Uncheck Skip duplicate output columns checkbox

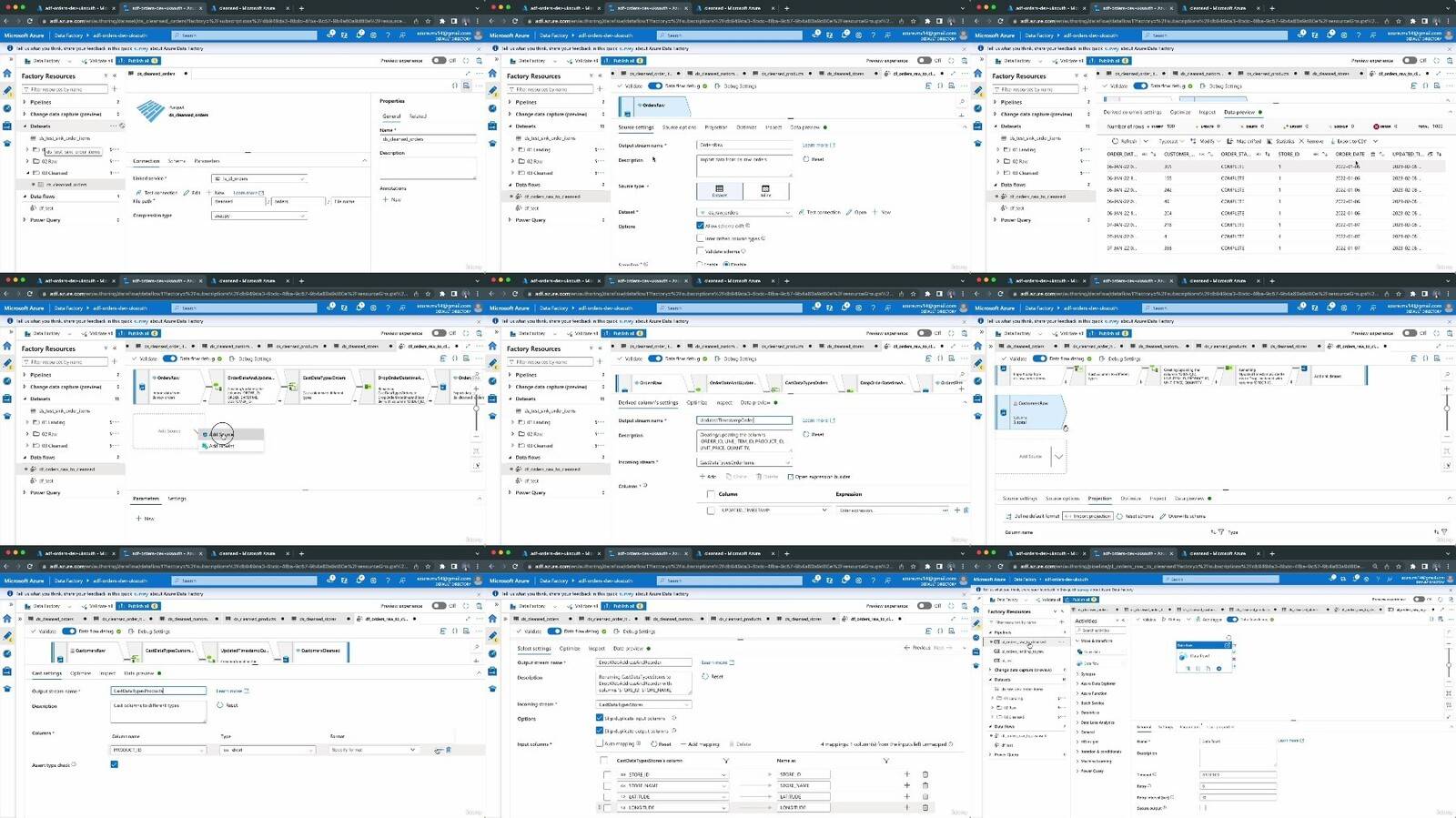click(x=600, y=731)
